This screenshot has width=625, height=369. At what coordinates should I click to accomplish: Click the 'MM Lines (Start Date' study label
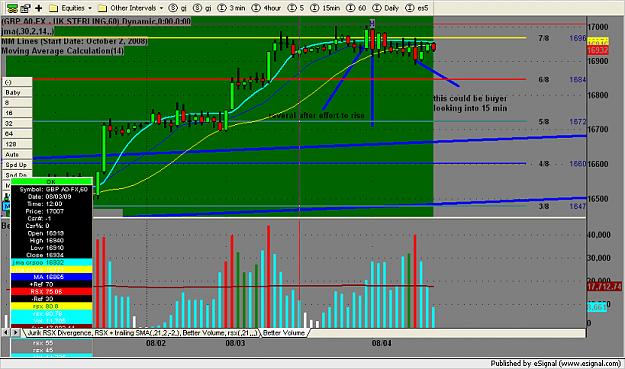(x=75, y=41)
